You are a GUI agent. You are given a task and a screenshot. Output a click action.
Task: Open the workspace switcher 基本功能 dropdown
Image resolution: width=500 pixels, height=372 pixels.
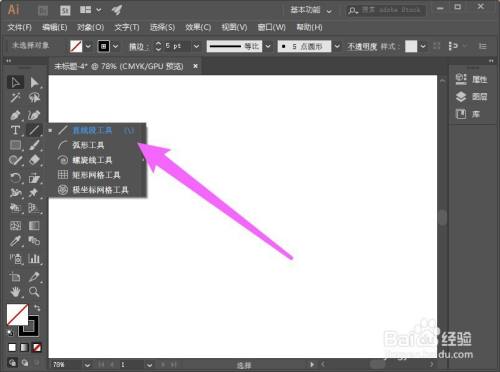tap(311, 10)
